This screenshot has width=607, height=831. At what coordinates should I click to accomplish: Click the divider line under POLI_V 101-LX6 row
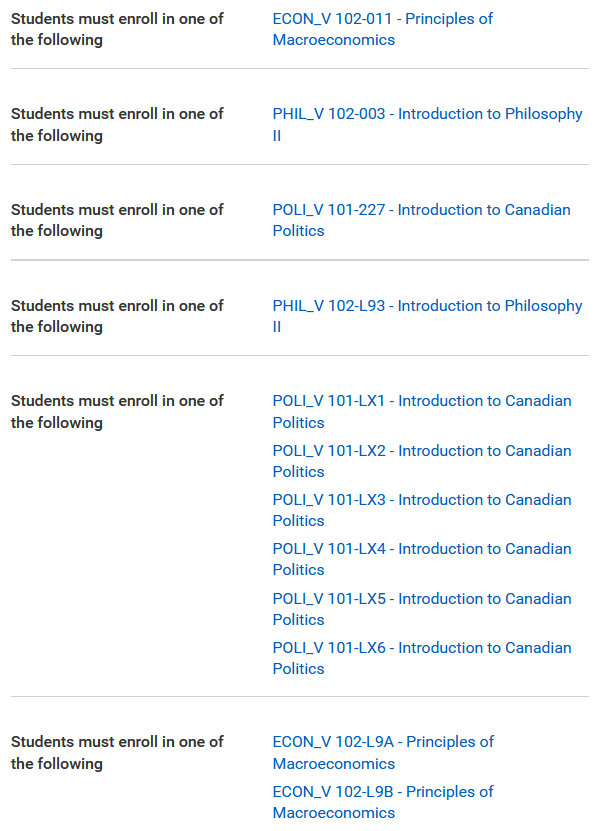[300, 696]
